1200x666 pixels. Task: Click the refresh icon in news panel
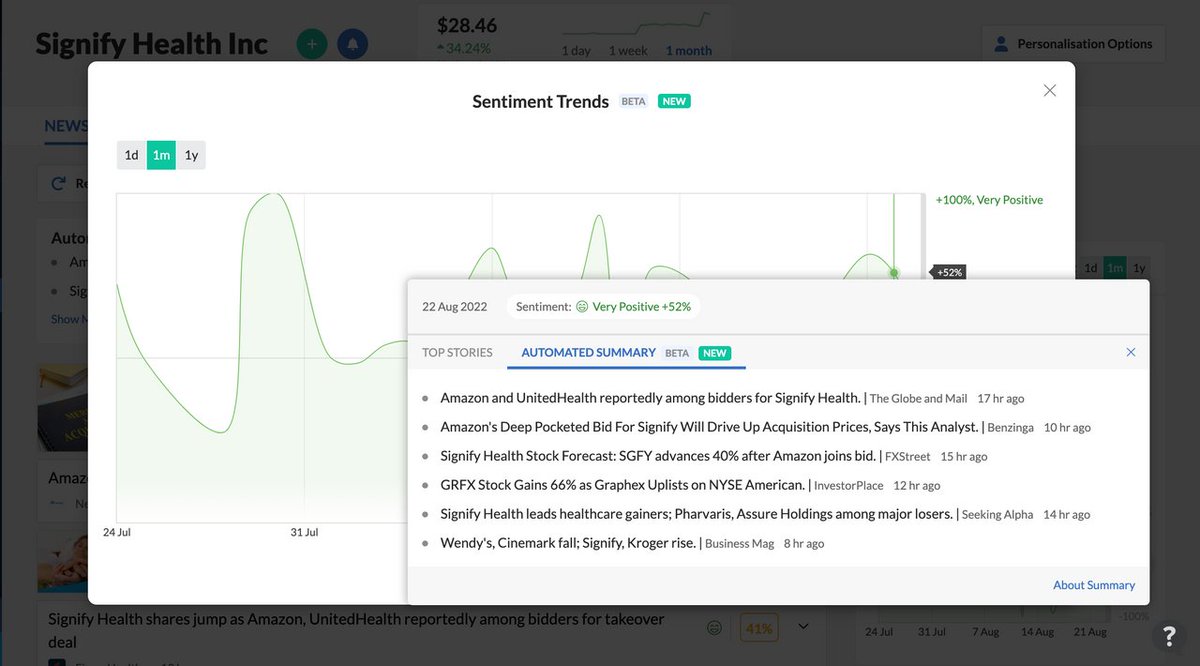click(x=58, y=183)
